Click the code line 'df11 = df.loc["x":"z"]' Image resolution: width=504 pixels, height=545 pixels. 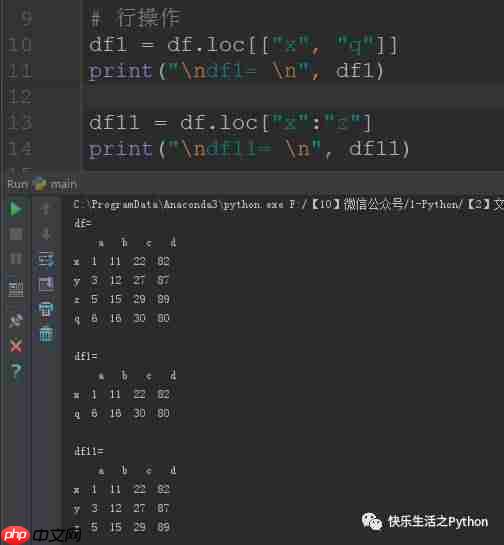230,123
